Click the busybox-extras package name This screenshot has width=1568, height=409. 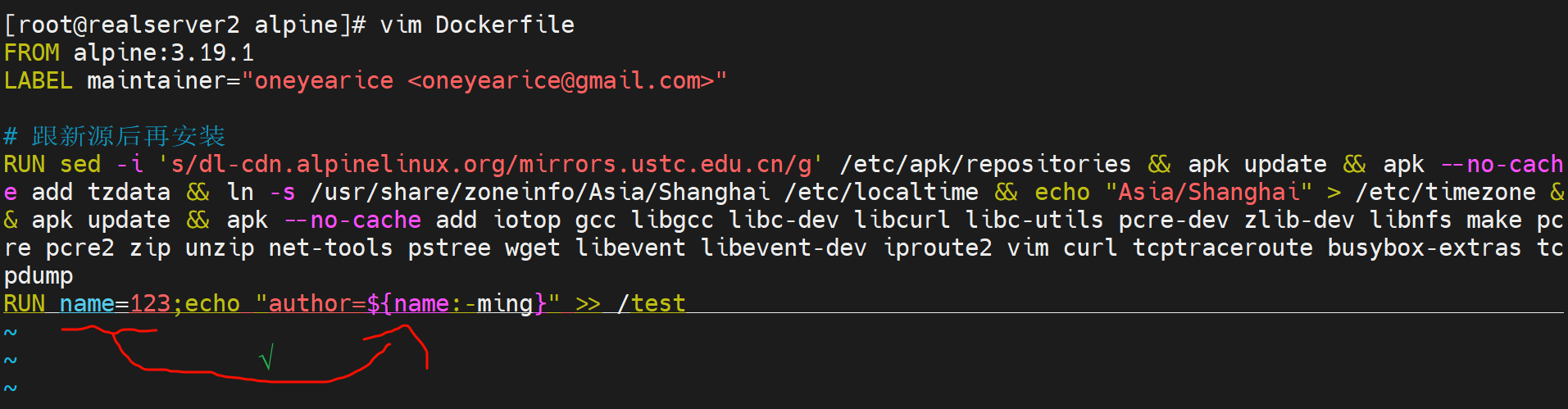click(1424, 248)
